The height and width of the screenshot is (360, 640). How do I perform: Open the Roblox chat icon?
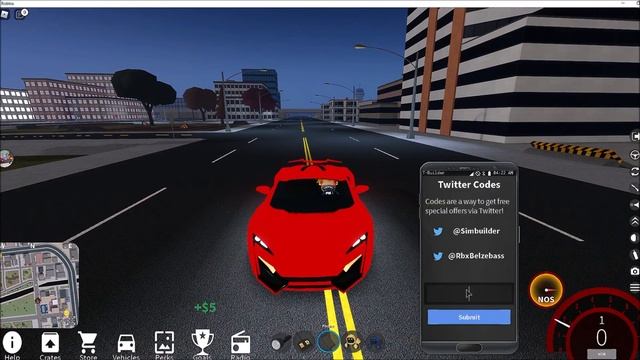coord(21,13)
